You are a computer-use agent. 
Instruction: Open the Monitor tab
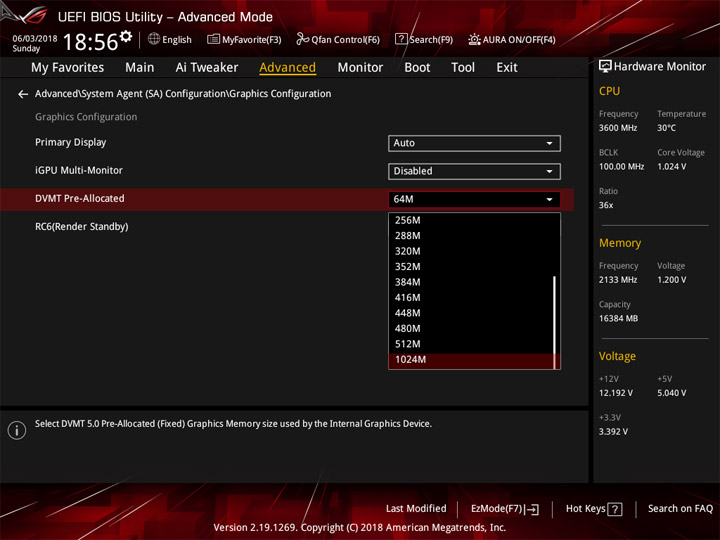click(x=360, y=68)
